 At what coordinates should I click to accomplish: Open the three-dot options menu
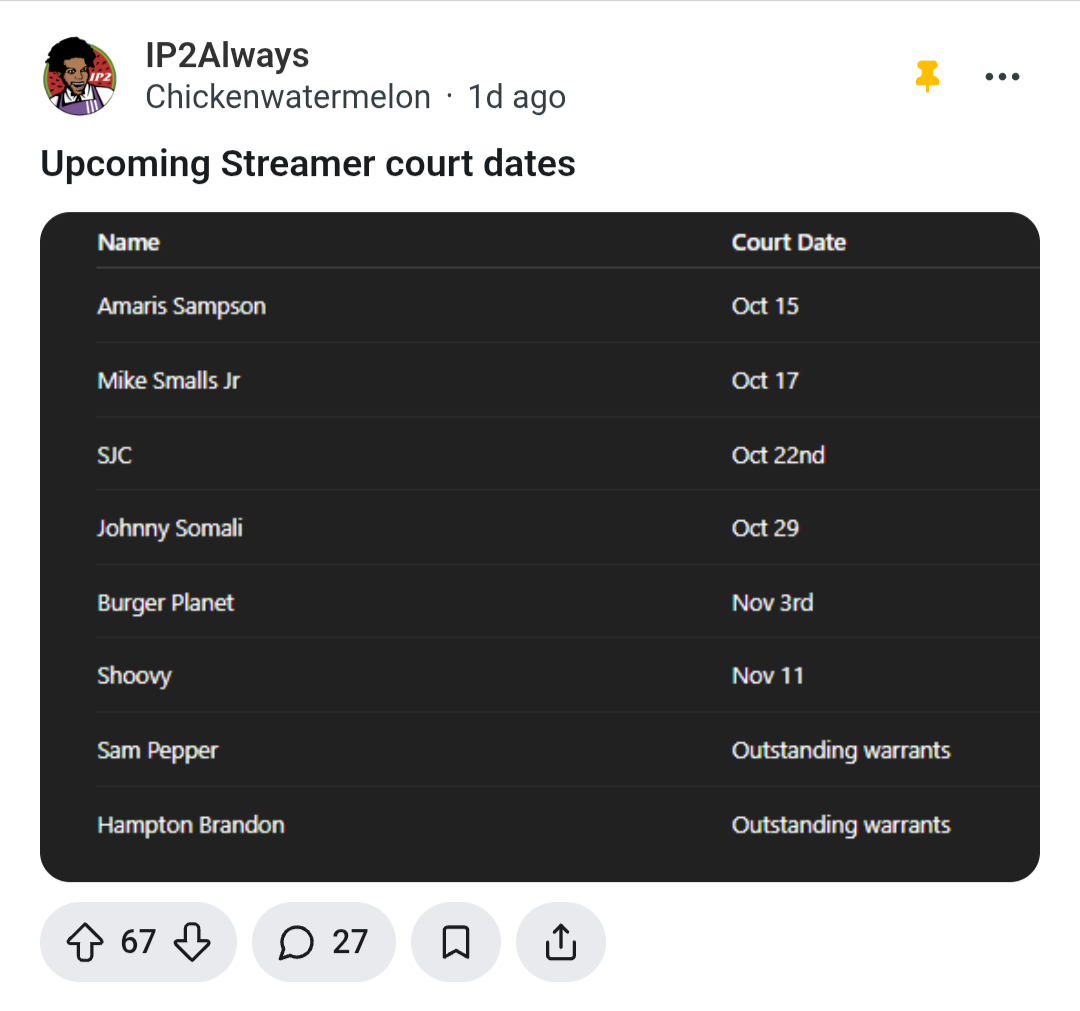click(1002, 76)
